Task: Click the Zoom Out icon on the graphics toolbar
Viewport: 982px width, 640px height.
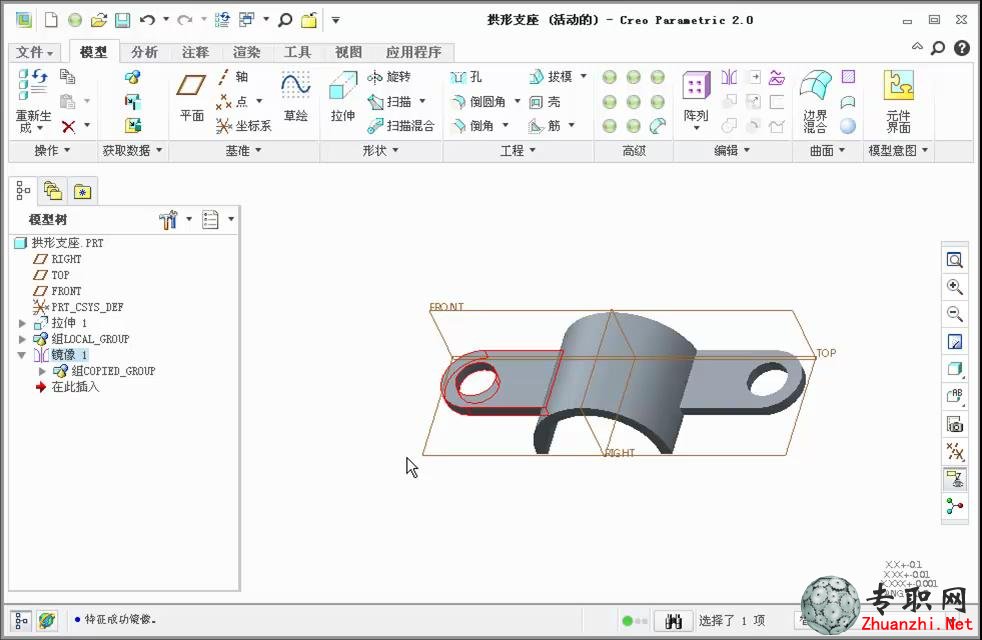Action: click(x=954, y=314)
